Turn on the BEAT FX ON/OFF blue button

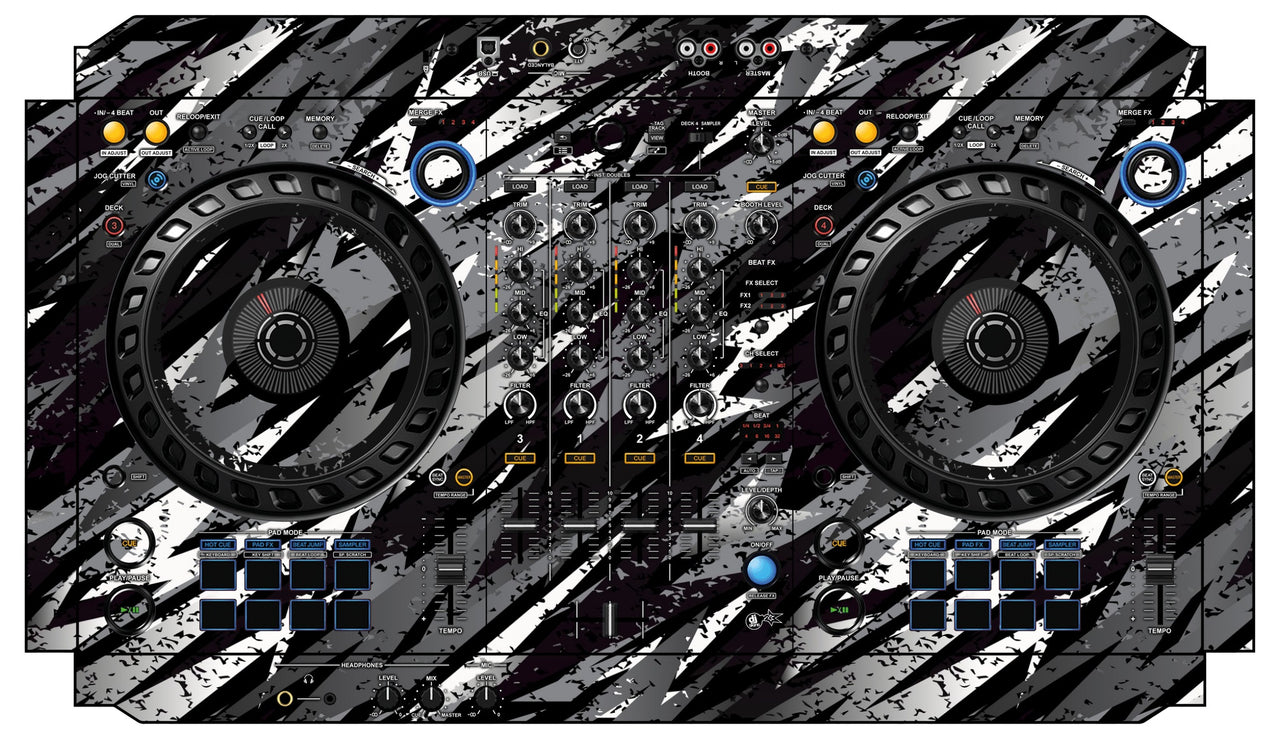(763, 570)
